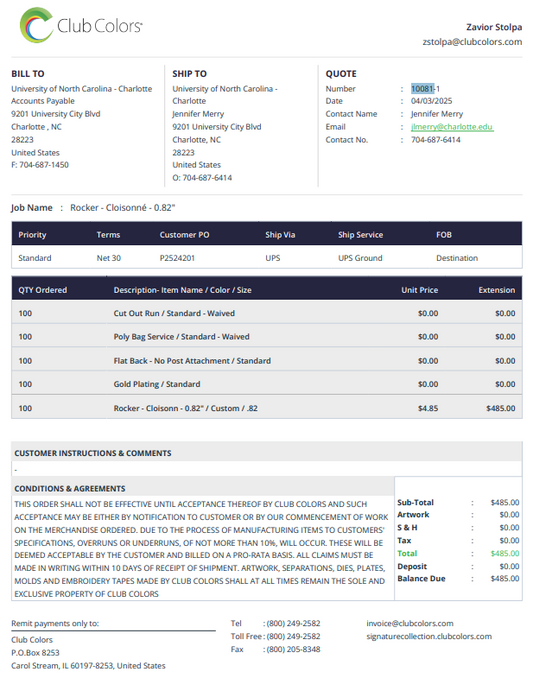This screenshot has height=697, width=533.
Task: Click the FOB column header
Action: tap(444, 235)
